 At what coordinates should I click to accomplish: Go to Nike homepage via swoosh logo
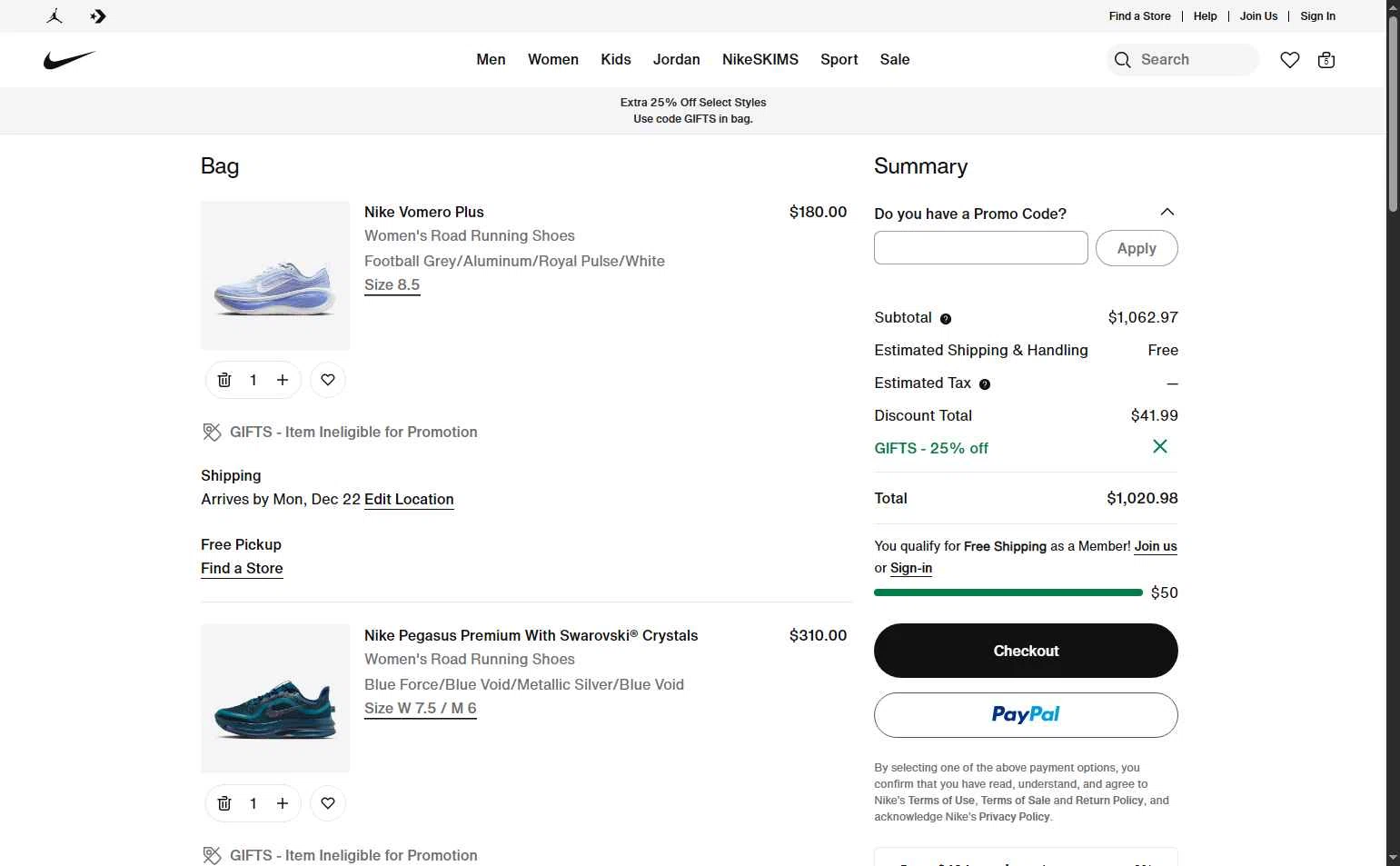coord(70,60)
